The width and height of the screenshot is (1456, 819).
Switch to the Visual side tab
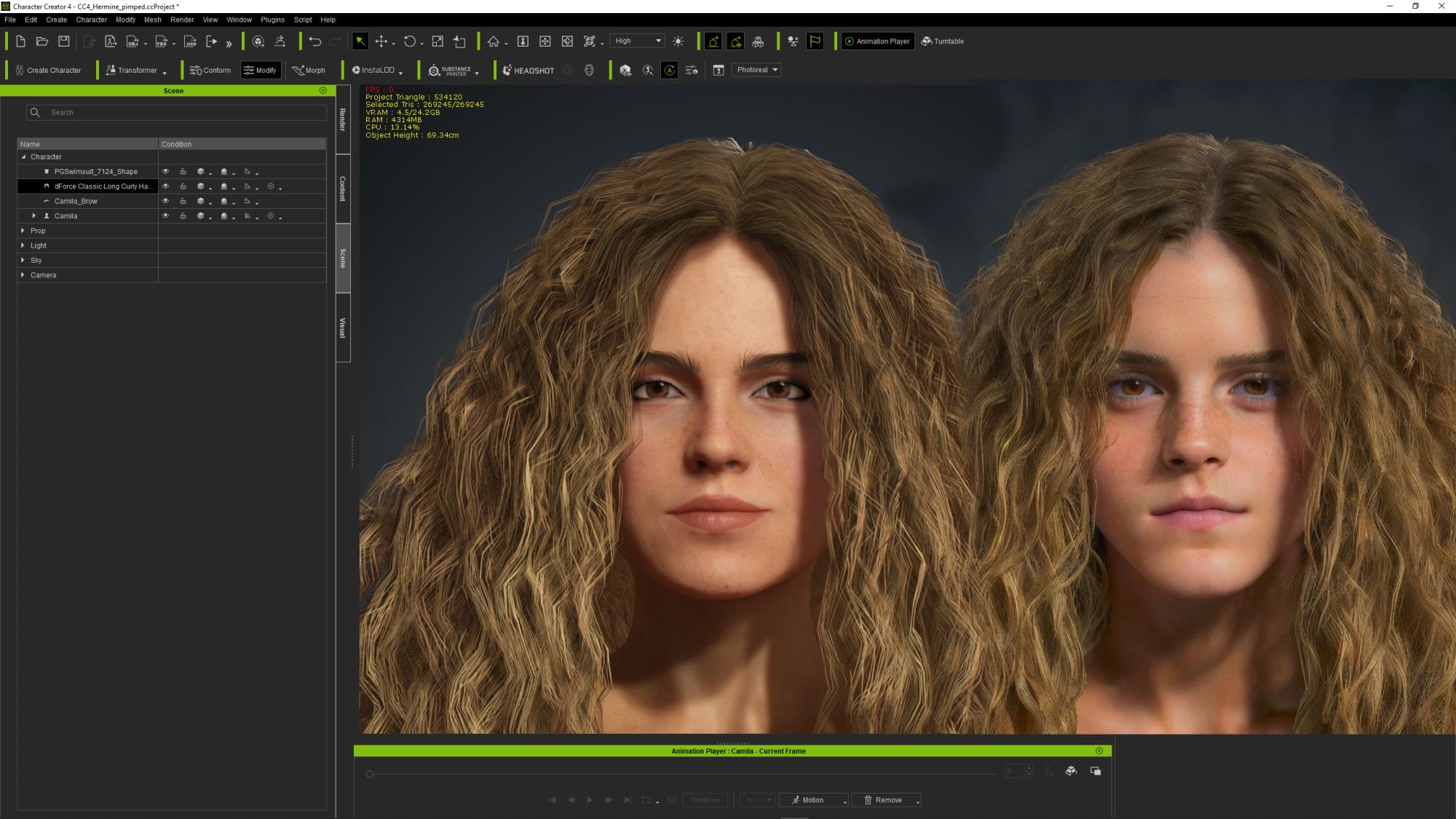pyautogui.click(x=343, y=328)
